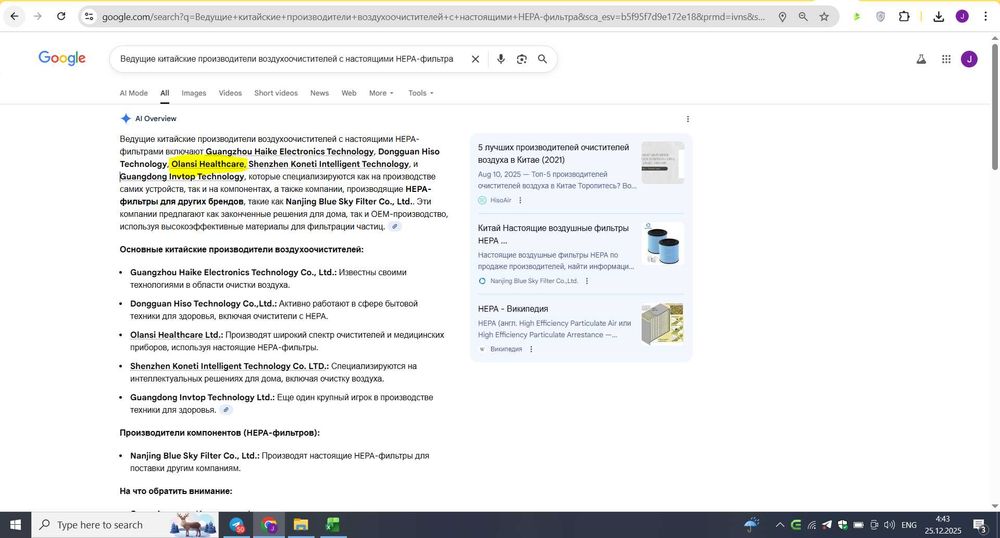Open the volume control in system tray
The width and height of the screenshot is (1000, 538).
(x=889, y=525)
